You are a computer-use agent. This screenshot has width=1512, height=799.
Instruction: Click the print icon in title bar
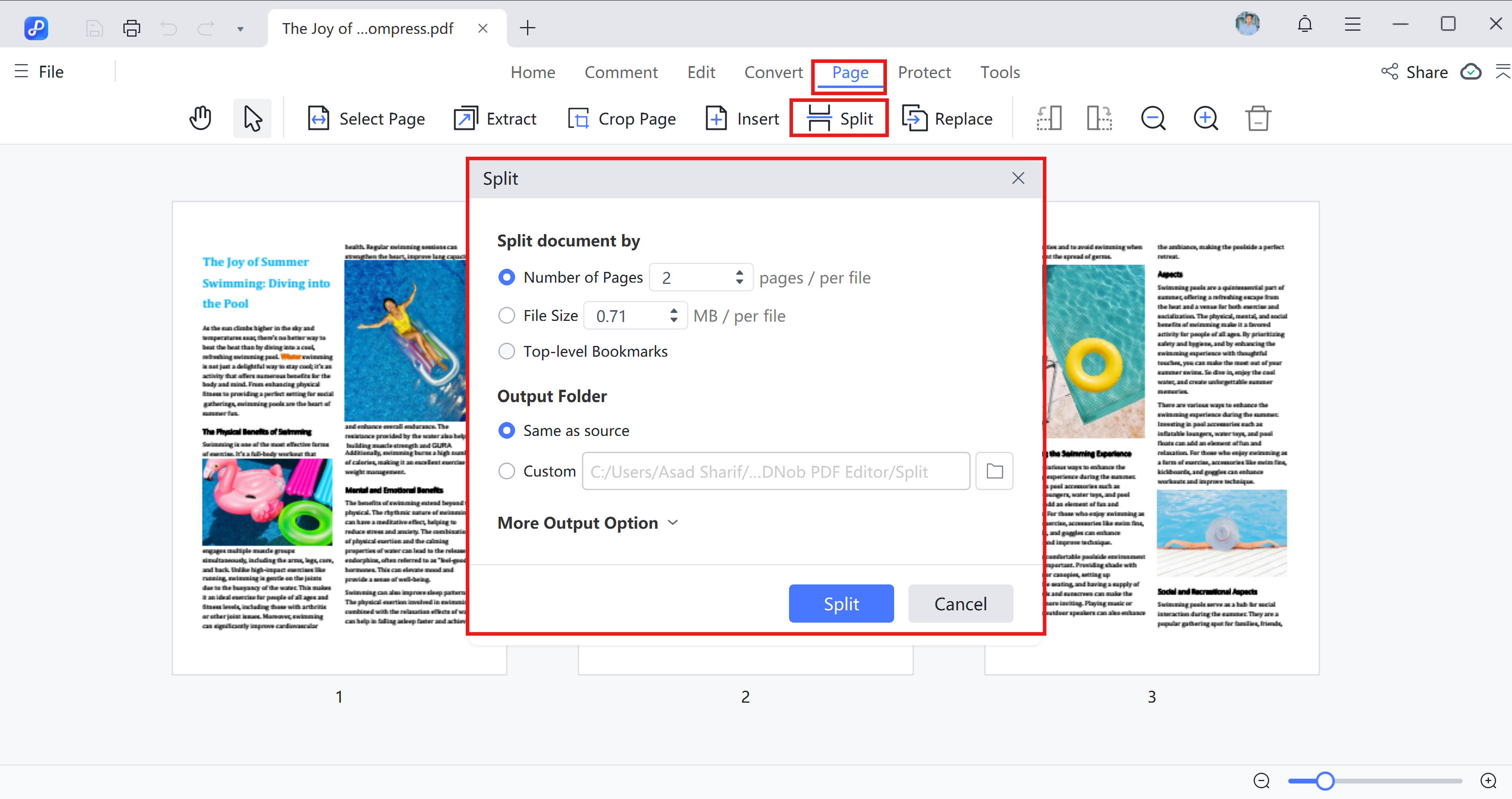[131, 28]
